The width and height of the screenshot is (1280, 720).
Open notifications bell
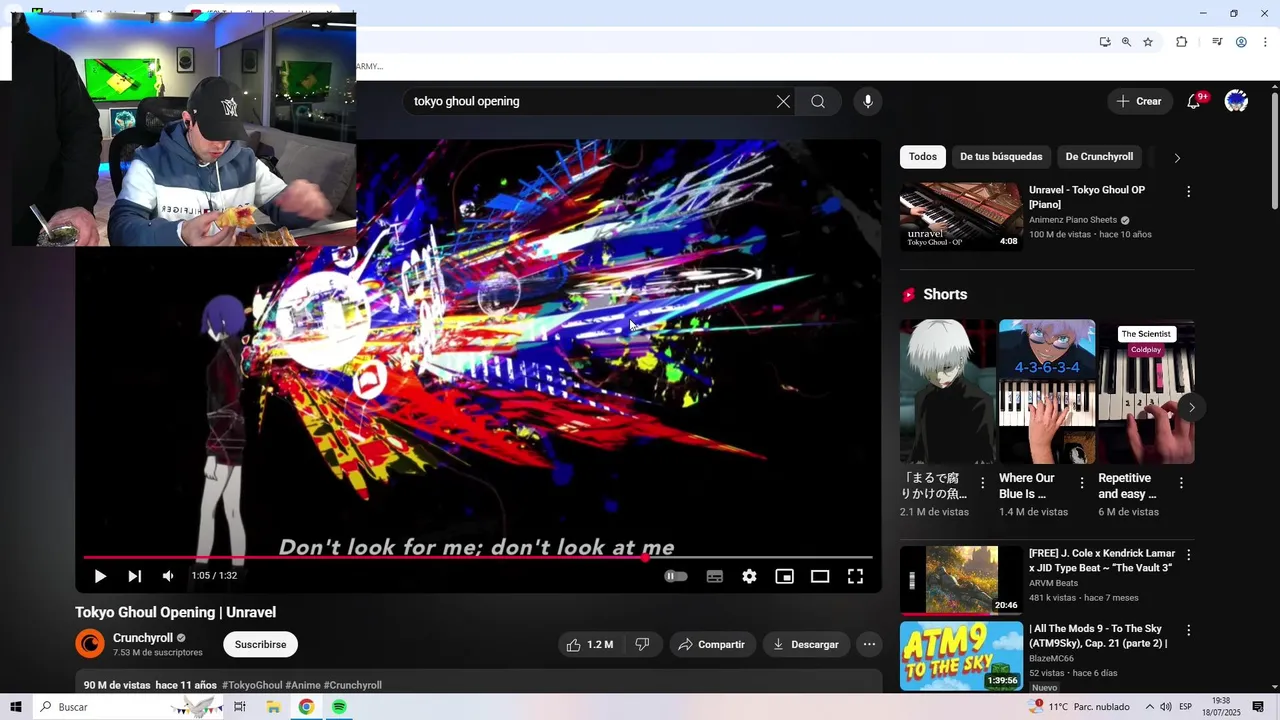click(1194, 101)
